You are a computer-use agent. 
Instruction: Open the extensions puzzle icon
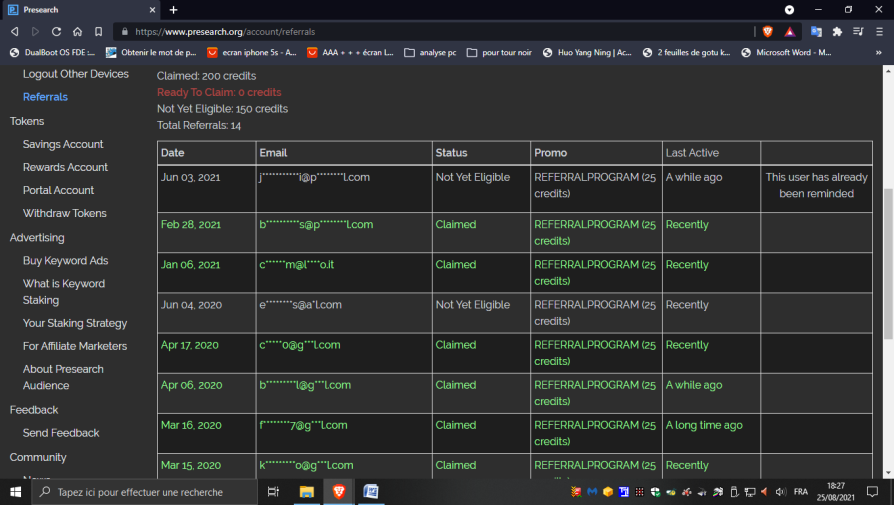click(x=838, y=32)
